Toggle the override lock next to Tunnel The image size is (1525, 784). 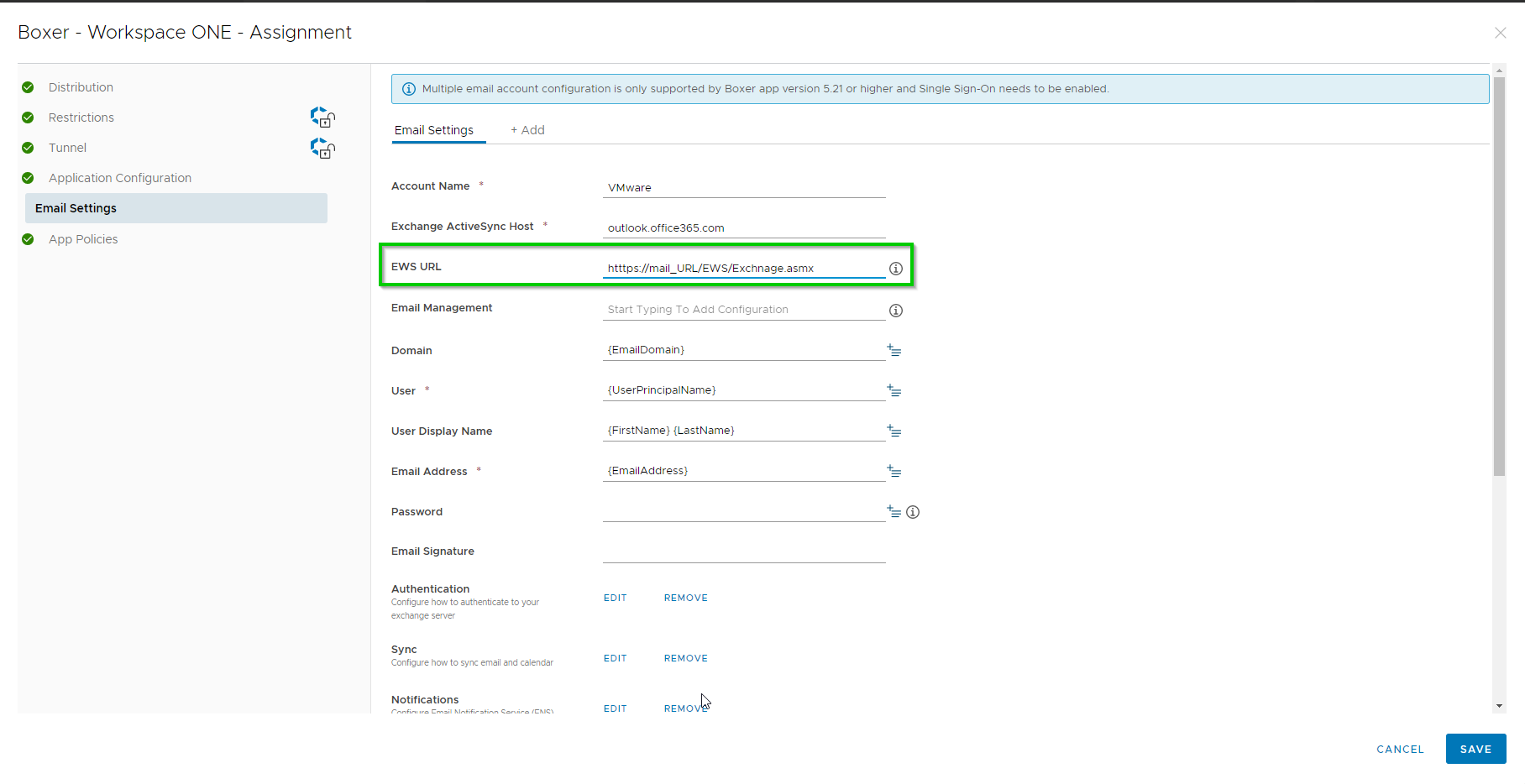click(x=322, y=149)
